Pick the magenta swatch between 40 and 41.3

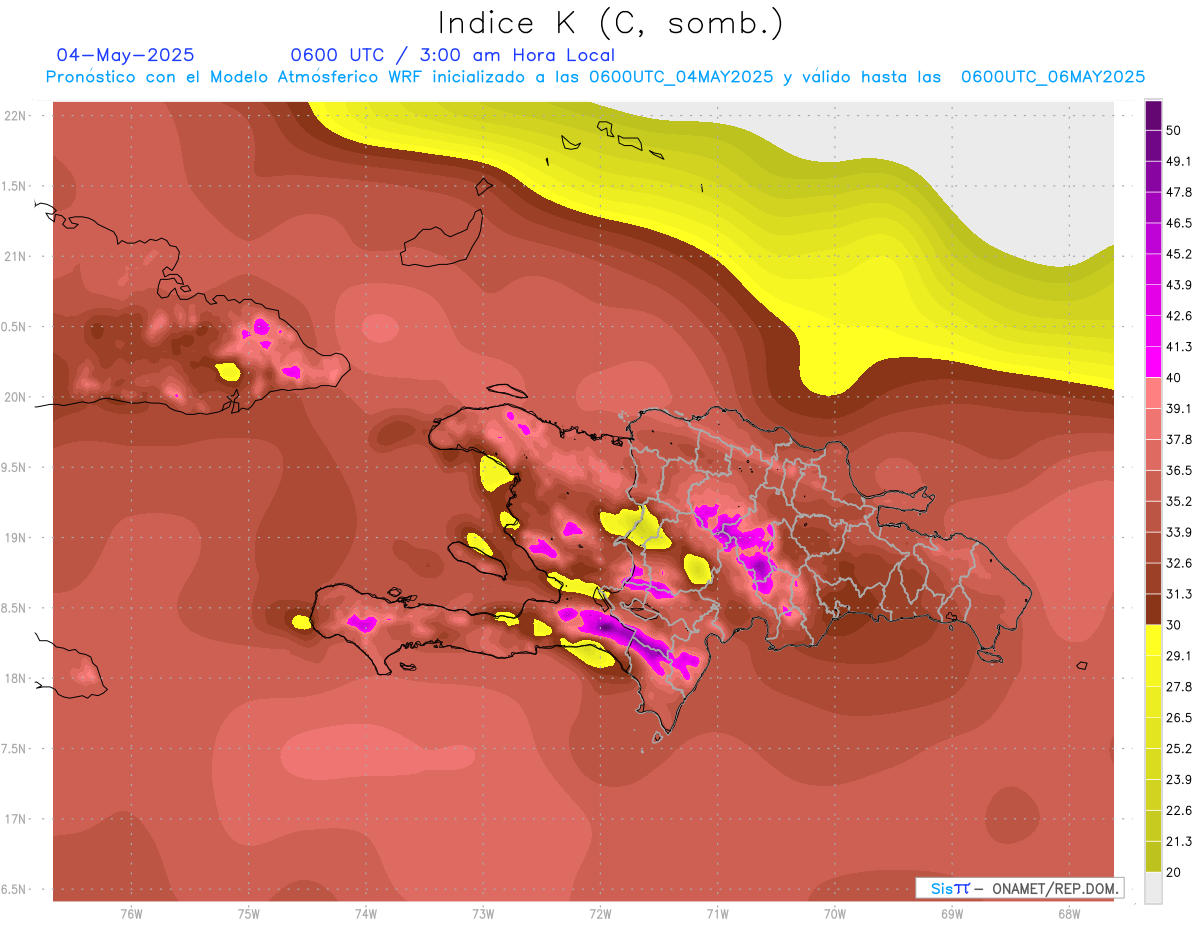coord(1153,362)
